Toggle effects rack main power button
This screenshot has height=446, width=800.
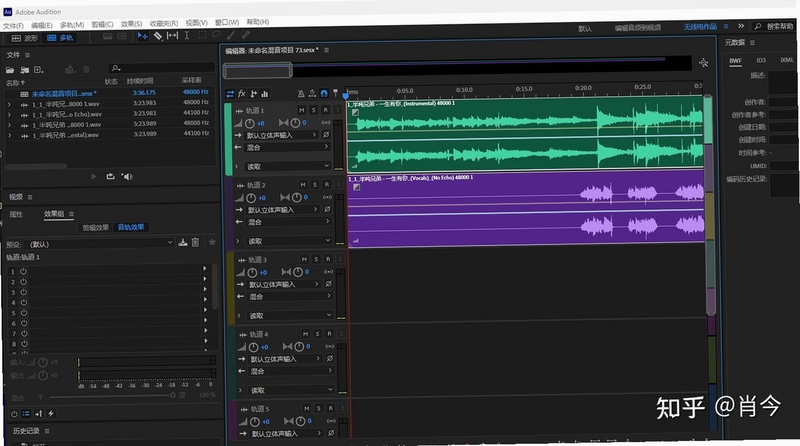click(14, 414)
